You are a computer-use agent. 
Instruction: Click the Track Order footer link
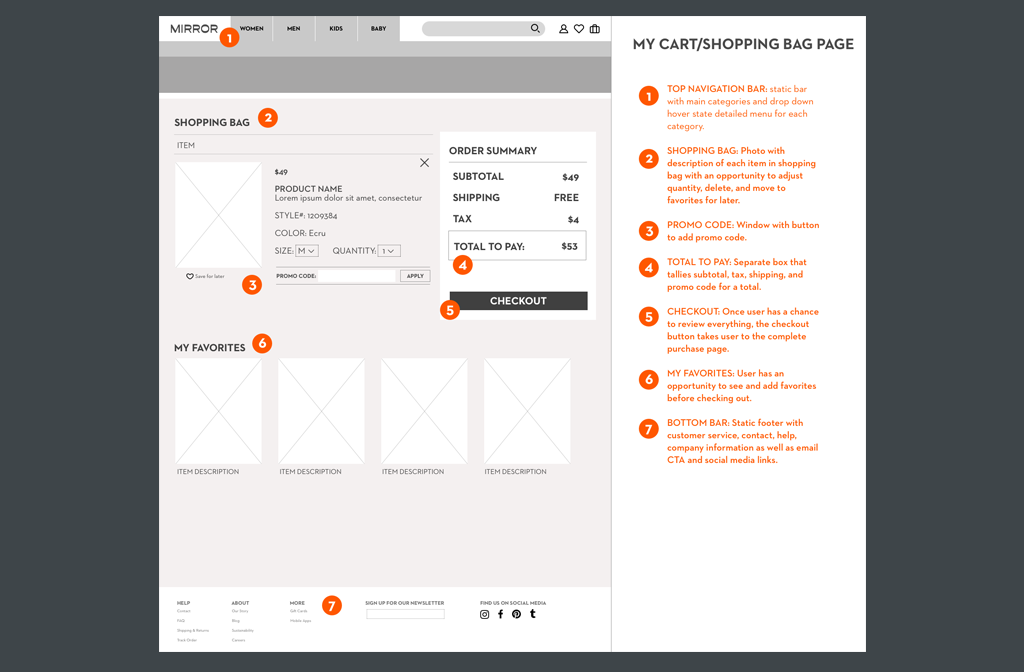[x=187, y=641]
